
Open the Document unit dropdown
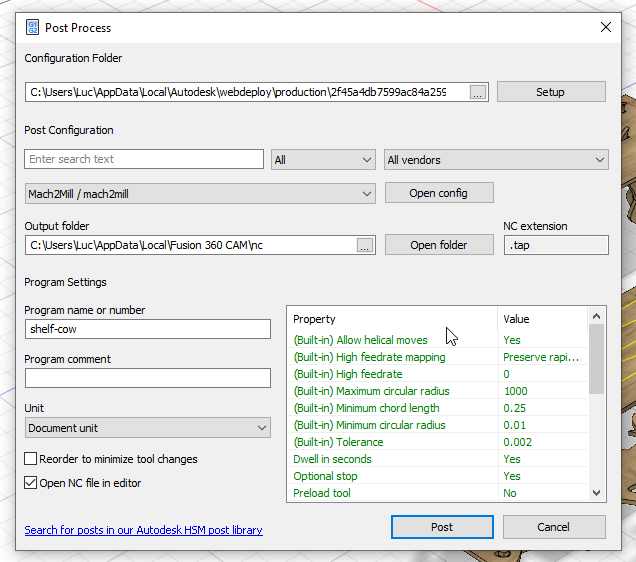(x=147, y=428)
